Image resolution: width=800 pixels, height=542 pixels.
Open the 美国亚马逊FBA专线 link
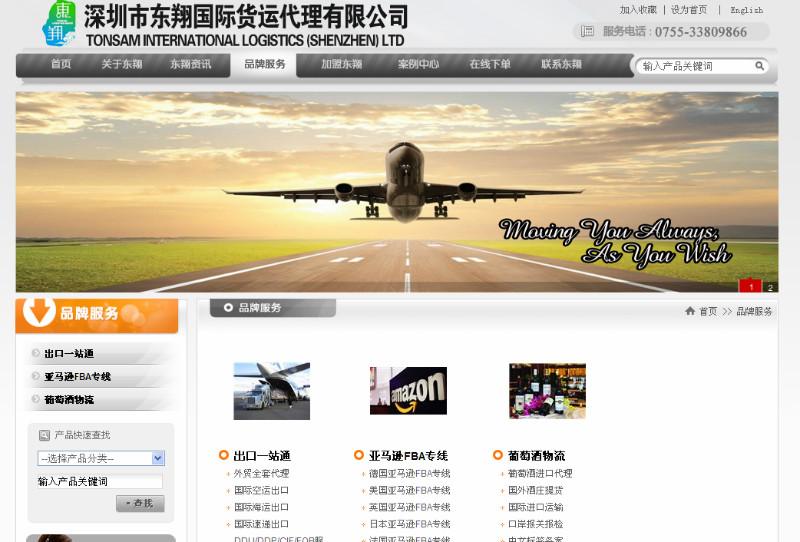(x=409, y=490)
